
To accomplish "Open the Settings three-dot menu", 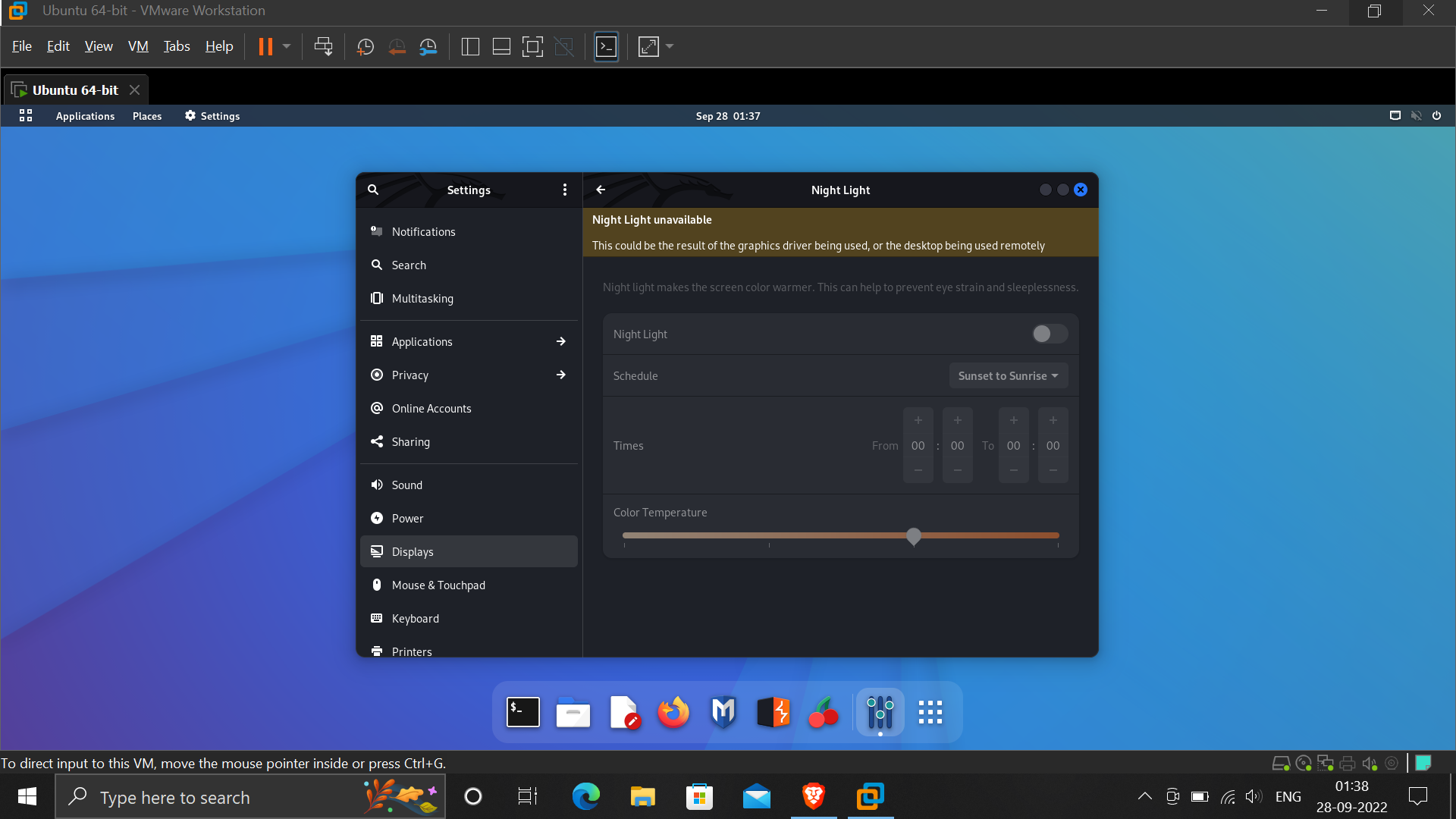I will pyautogui.click(x=564, y=190).
